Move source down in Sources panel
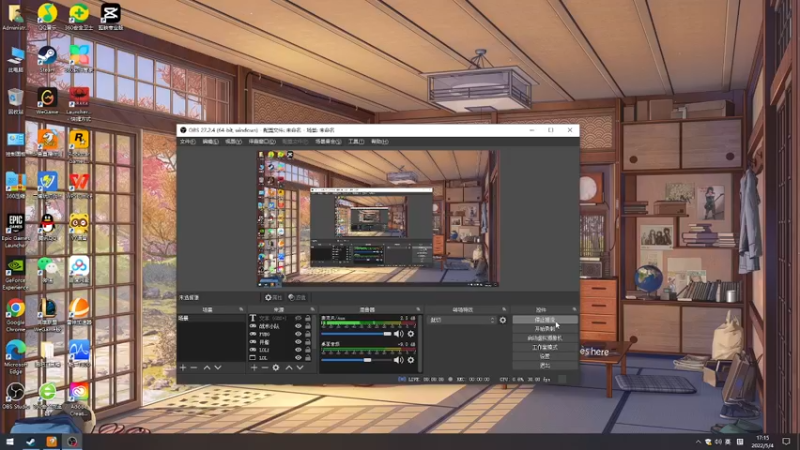800x450 pixels. click(300, 367)
